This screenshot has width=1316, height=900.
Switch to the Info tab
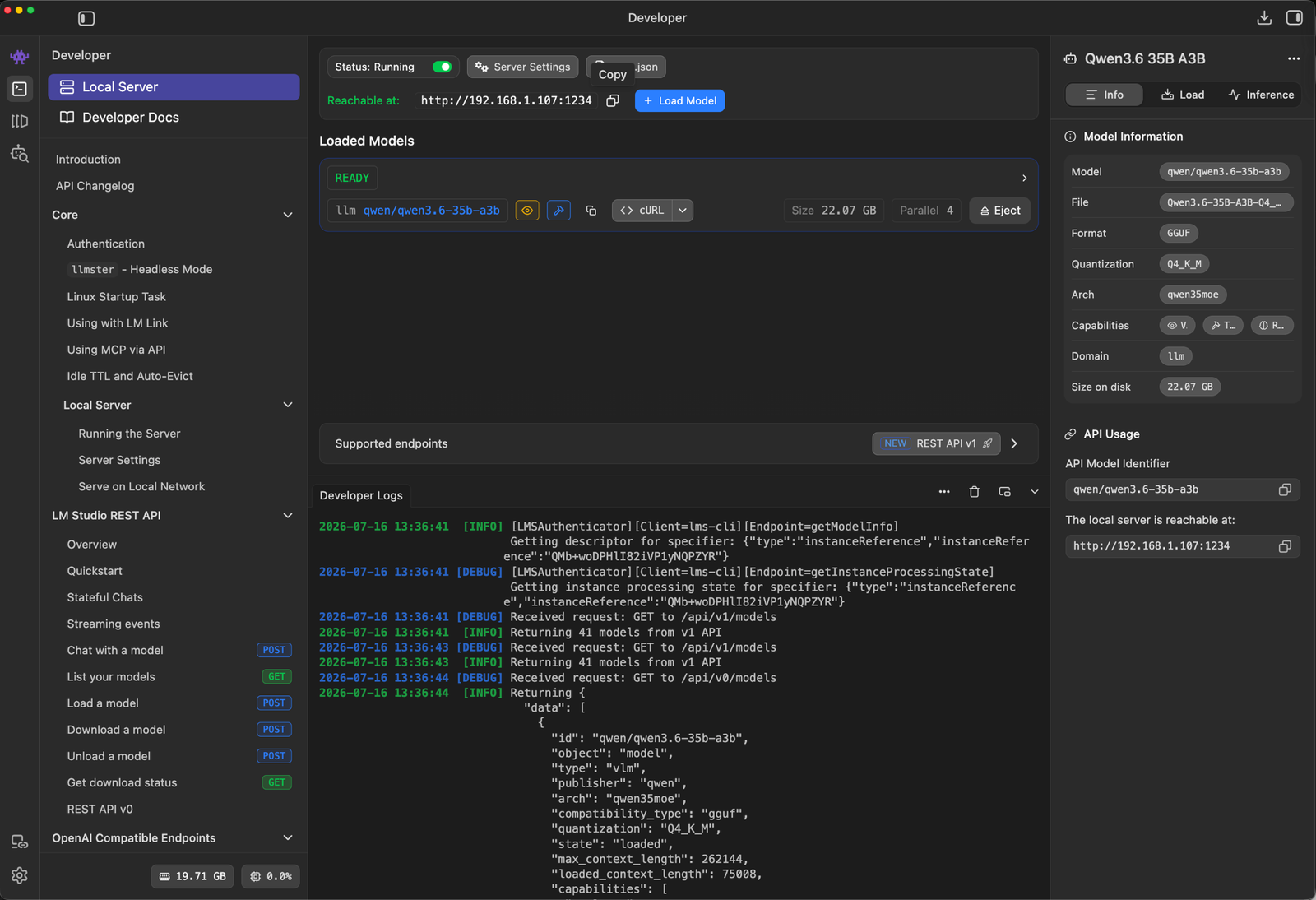(1104, 95)
